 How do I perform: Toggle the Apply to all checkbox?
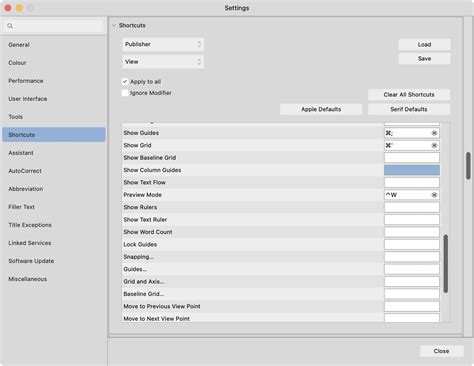[125, 82]
